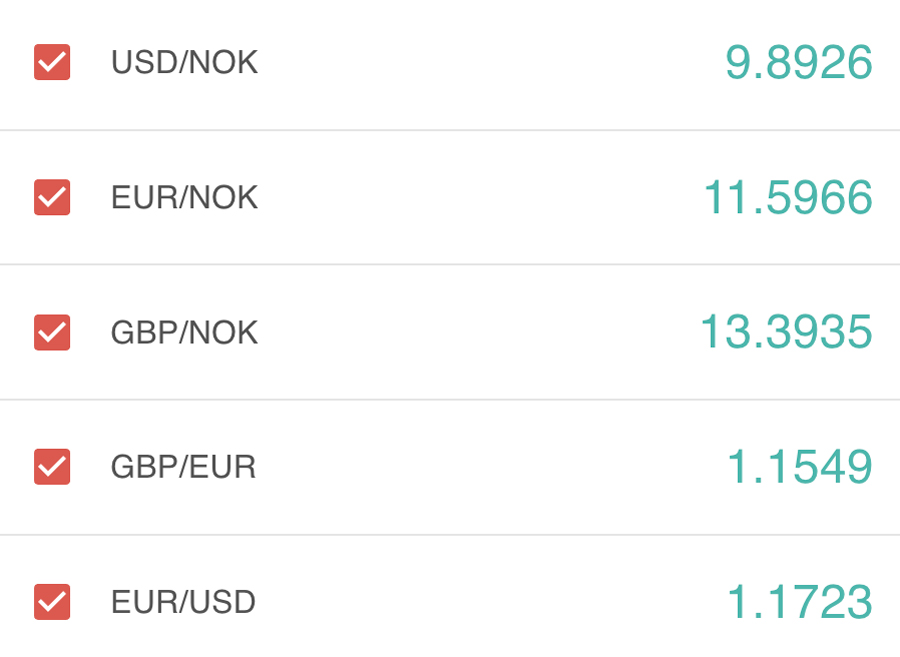This screenshot has height=657, width=900.
Task: Toggle the EUR/NOK checkbox off
Action: coord(52,197)
